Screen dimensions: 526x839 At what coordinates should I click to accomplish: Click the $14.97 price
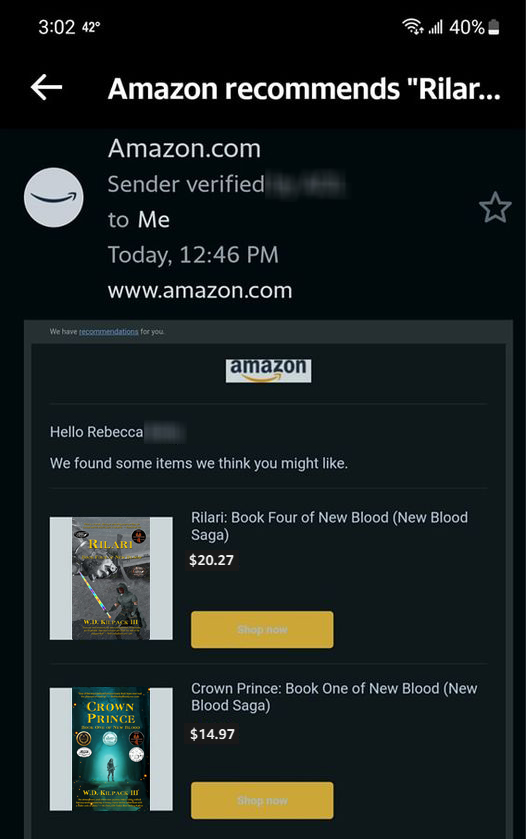[212, 734]
